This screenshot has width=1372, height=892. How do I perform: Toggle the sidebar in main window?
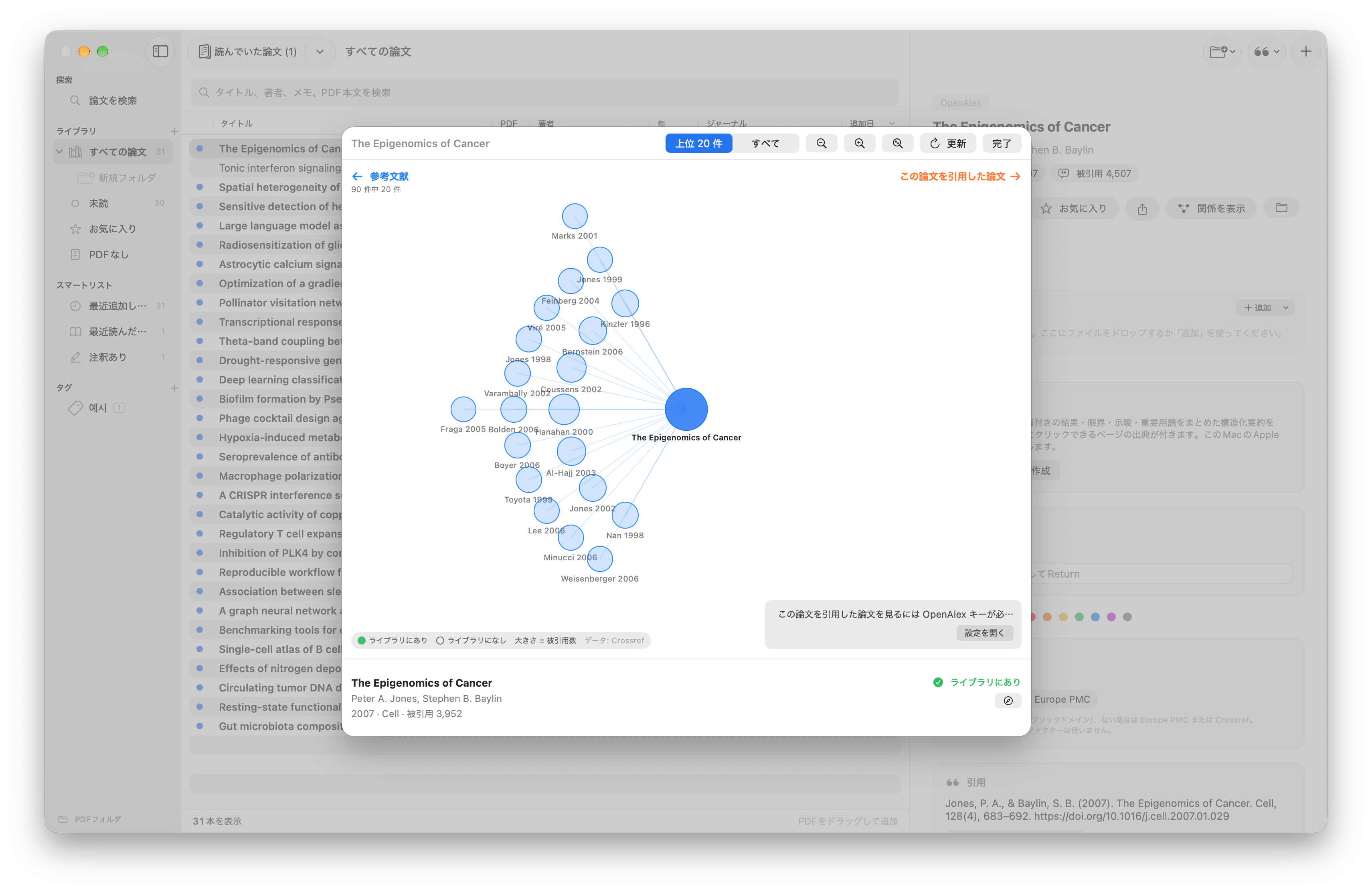[x=160, y=51]
